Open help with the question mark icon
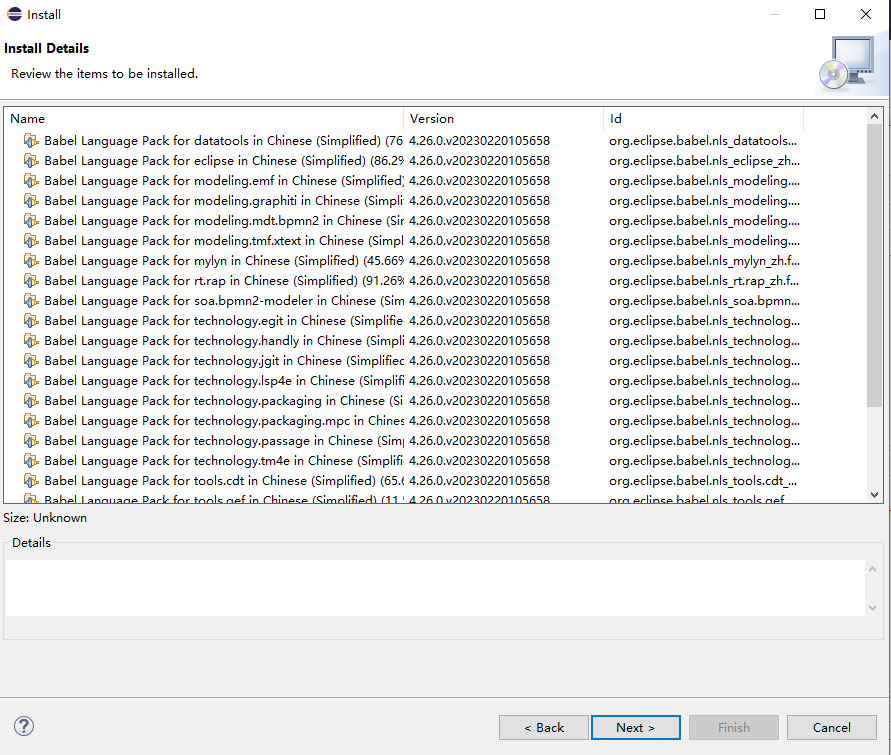Screen dimensions: 891x755 (x=24, y=726)
